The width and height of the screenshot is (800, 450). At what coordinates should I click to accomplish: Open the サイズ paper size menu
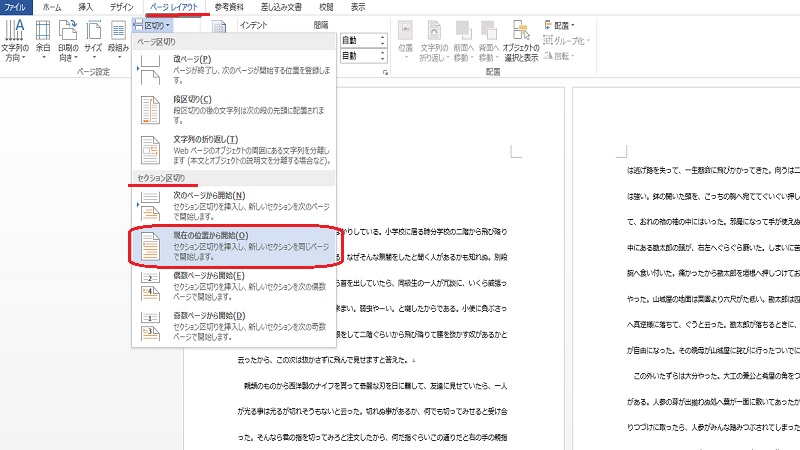pyautogui.click(x=93, y=41)
